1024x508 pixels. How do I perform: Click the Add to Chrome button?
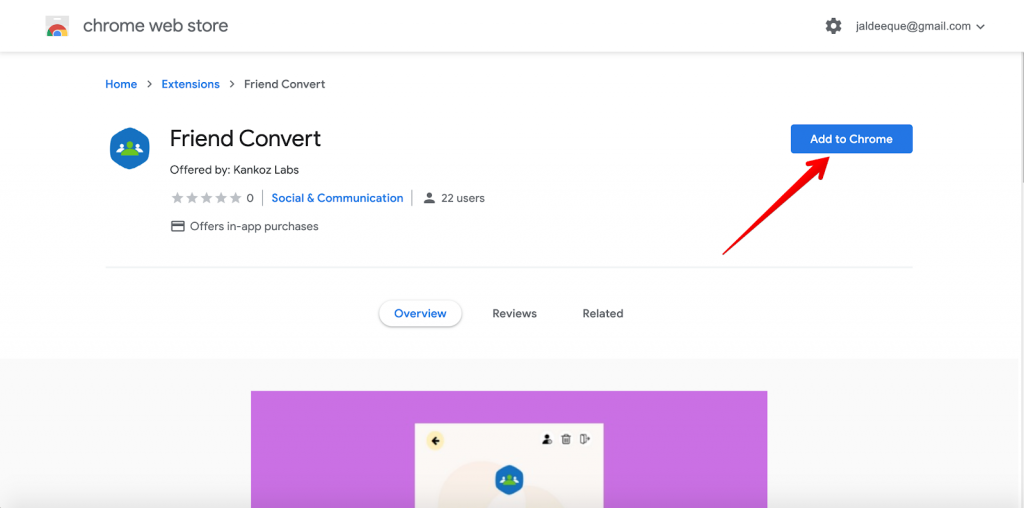pyautogui.click(x=851, y=139)
